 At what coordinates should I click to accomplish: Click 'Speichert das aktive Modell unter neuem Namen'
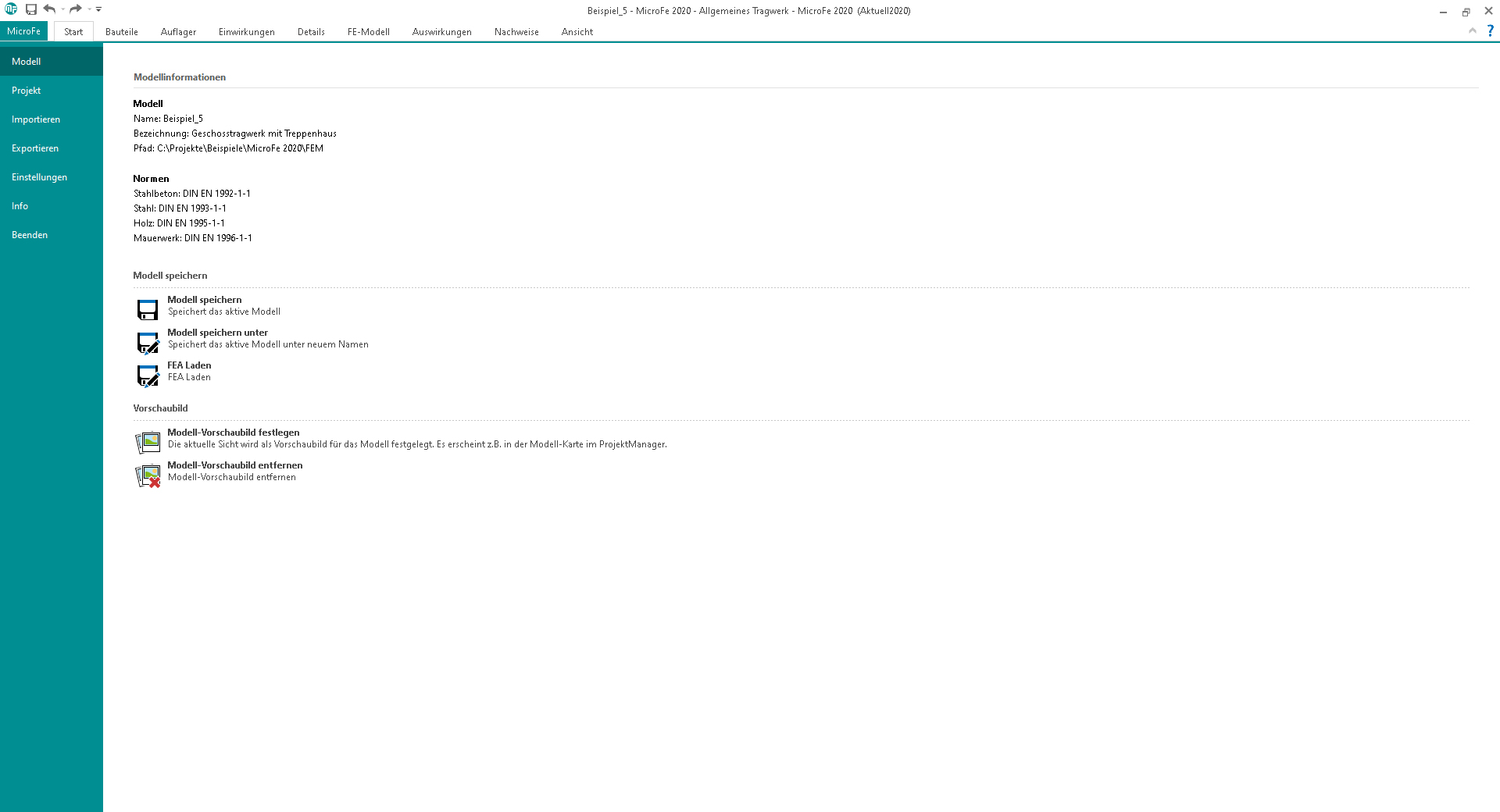coord(268,344)
